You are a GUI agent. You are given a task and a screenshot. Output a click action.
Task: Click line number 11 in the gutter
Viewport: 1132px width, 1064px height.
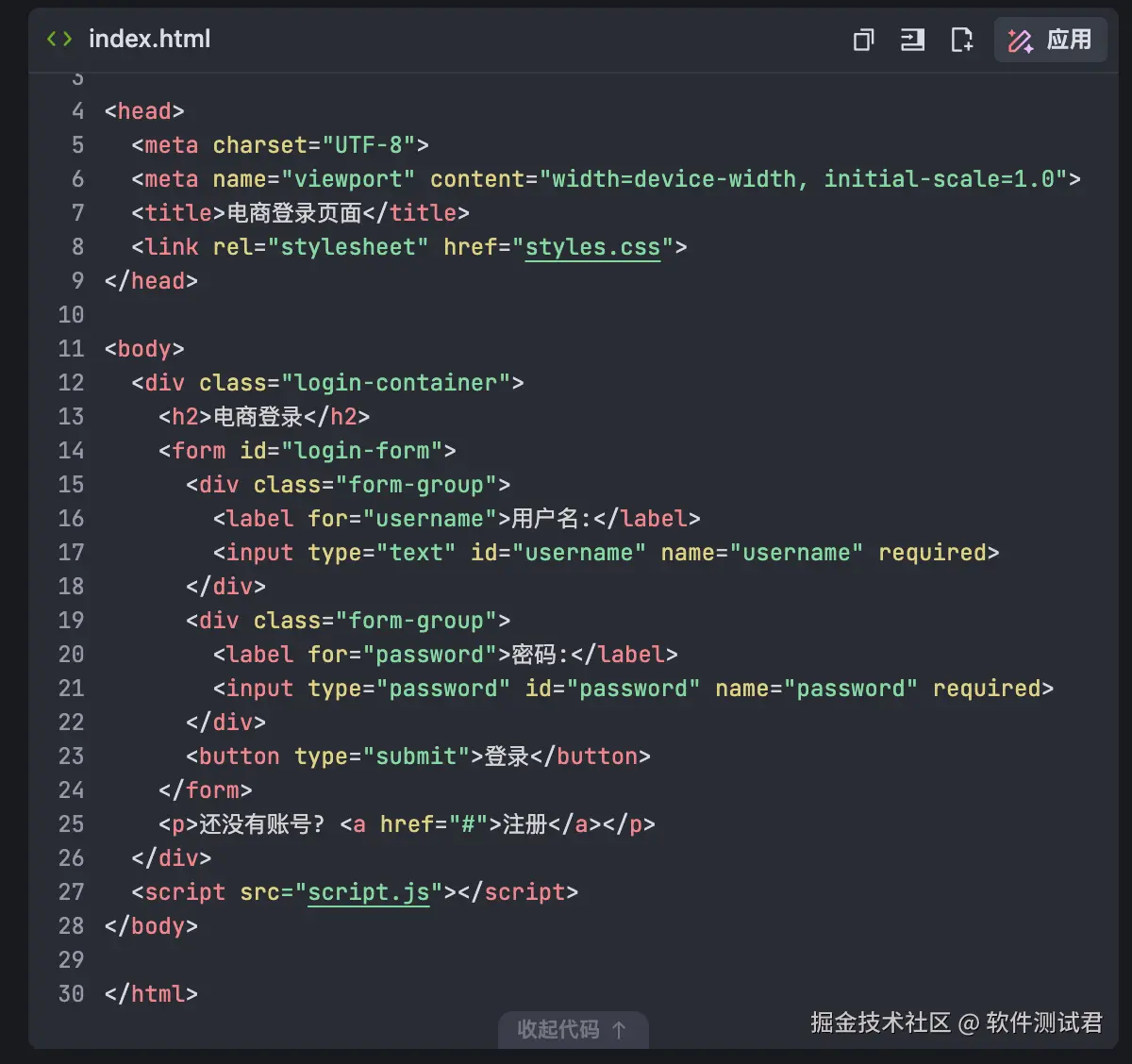[x=71, y=349]
